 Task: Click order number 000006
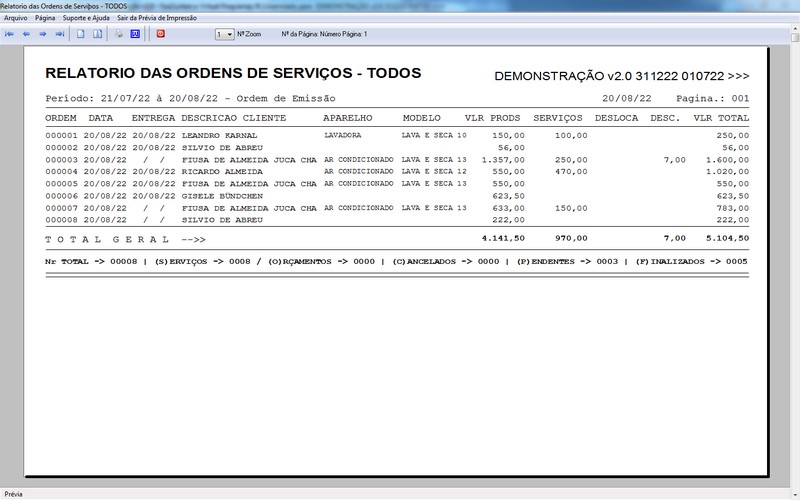61,196
